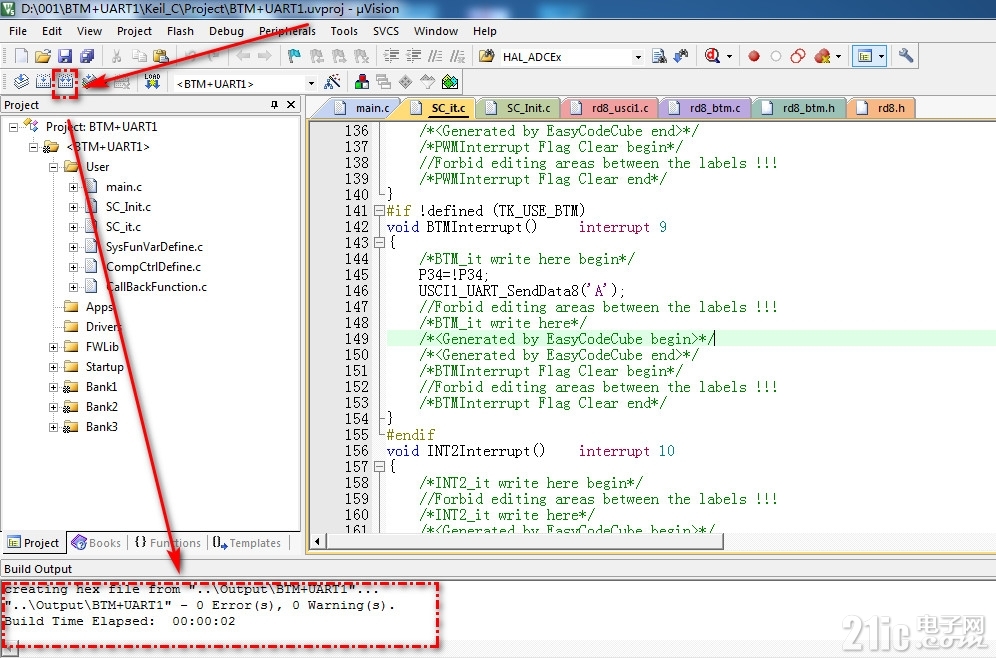Screen dimensions: 996x658
Task: Switch to the main.c editor tab
Action: [363, 108]
